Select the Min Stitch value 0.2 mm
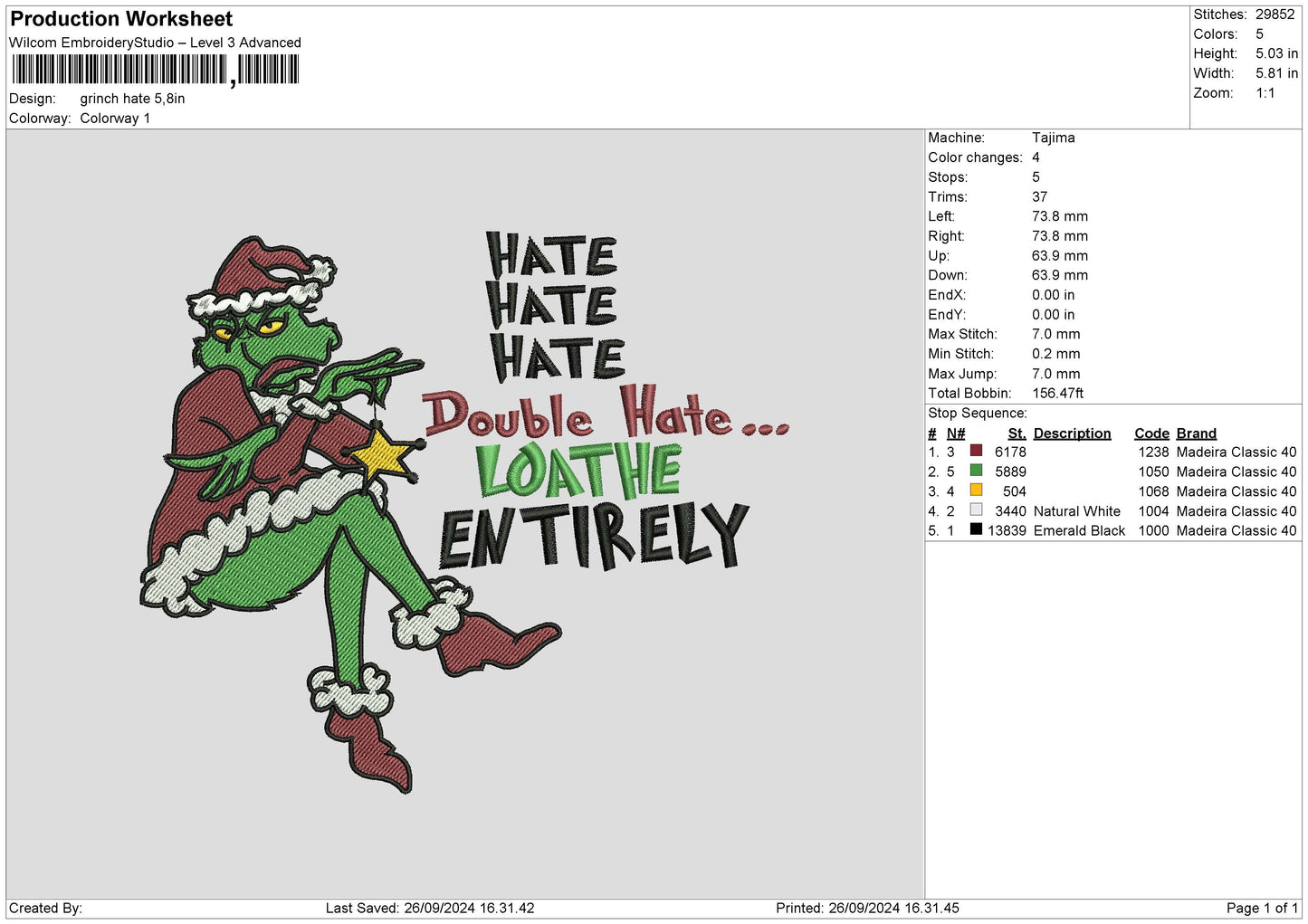This screenshot has width=1308, height=924. pyautogui.click(x=1055, y=354)
